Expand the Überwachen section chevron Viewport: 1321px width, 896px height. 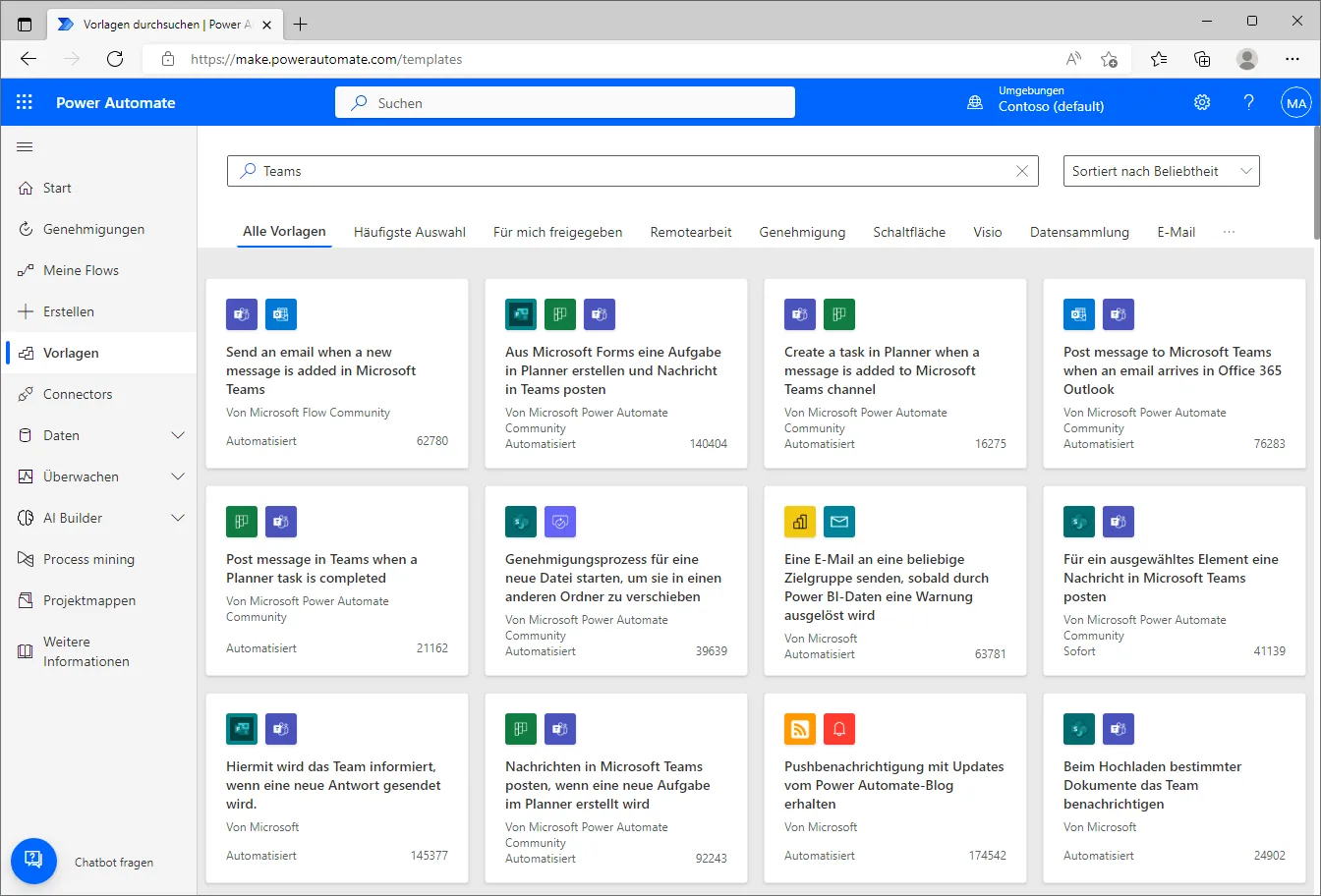[178, 476]
